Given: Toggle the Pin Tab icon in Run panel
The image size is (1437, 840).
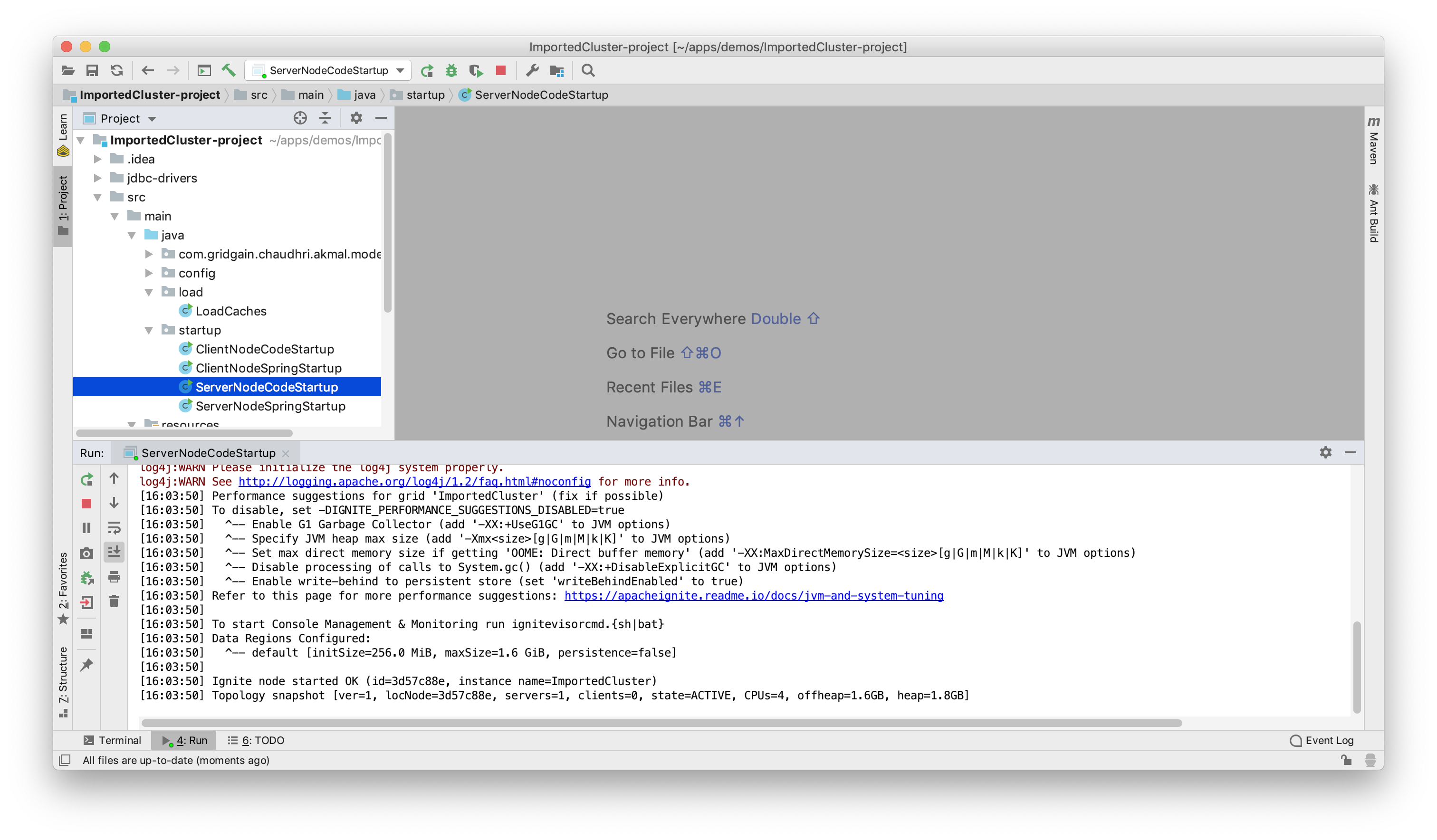Looking at the screenshot, I should [86, 665].
